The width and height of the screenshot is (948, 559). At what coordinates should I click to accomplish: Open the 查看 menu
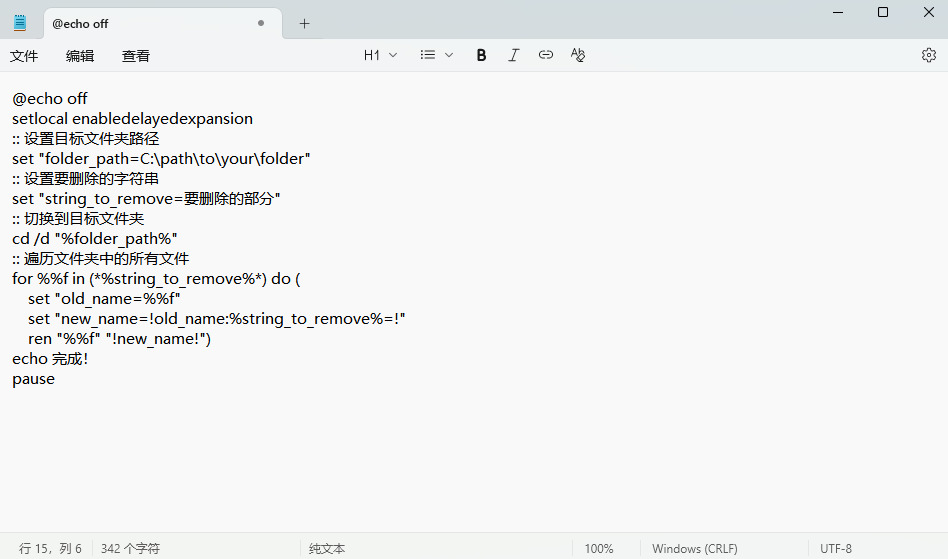pos(136,56)
